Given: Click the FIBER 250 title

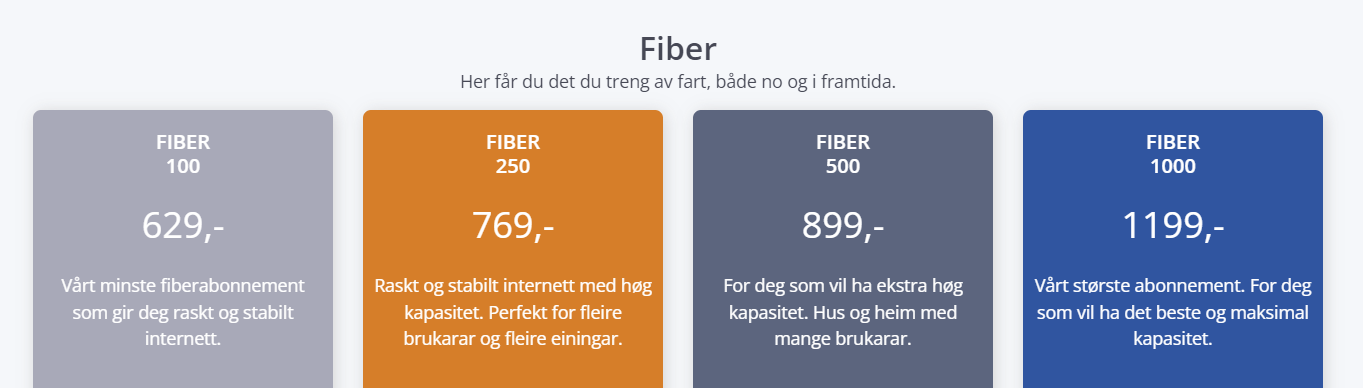Looking at the screenshot, I should click(513, 154).
